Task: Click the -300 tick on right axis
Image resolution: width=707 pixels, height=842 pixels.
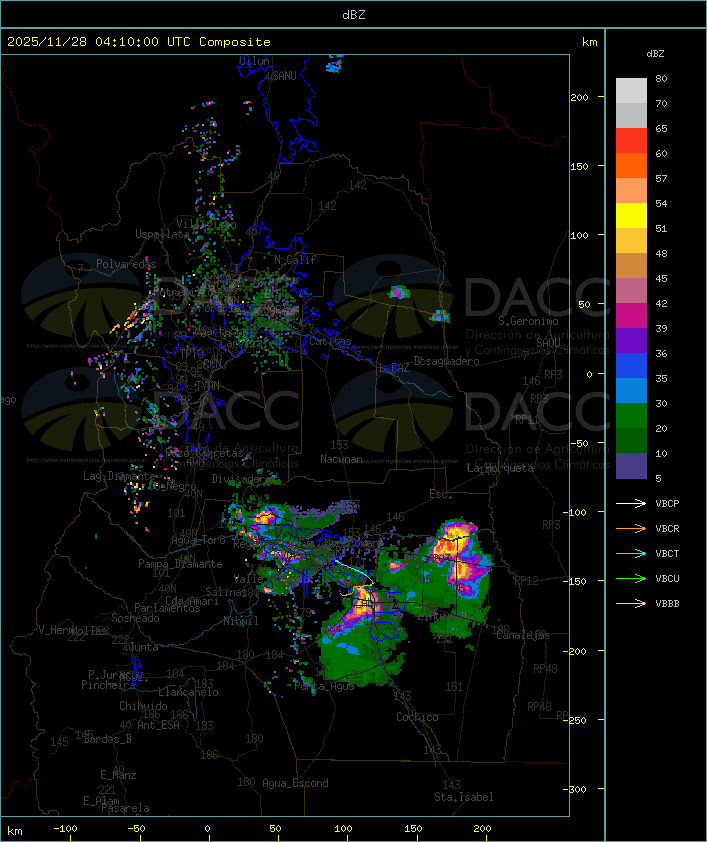Action: click(x=577, y=789)
